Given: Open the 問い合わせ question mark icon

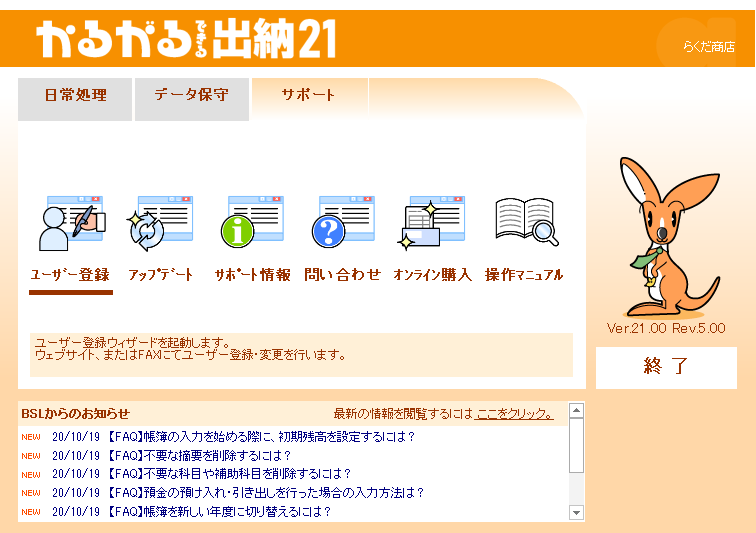Looking at the screenshot, I should (343, 222).
